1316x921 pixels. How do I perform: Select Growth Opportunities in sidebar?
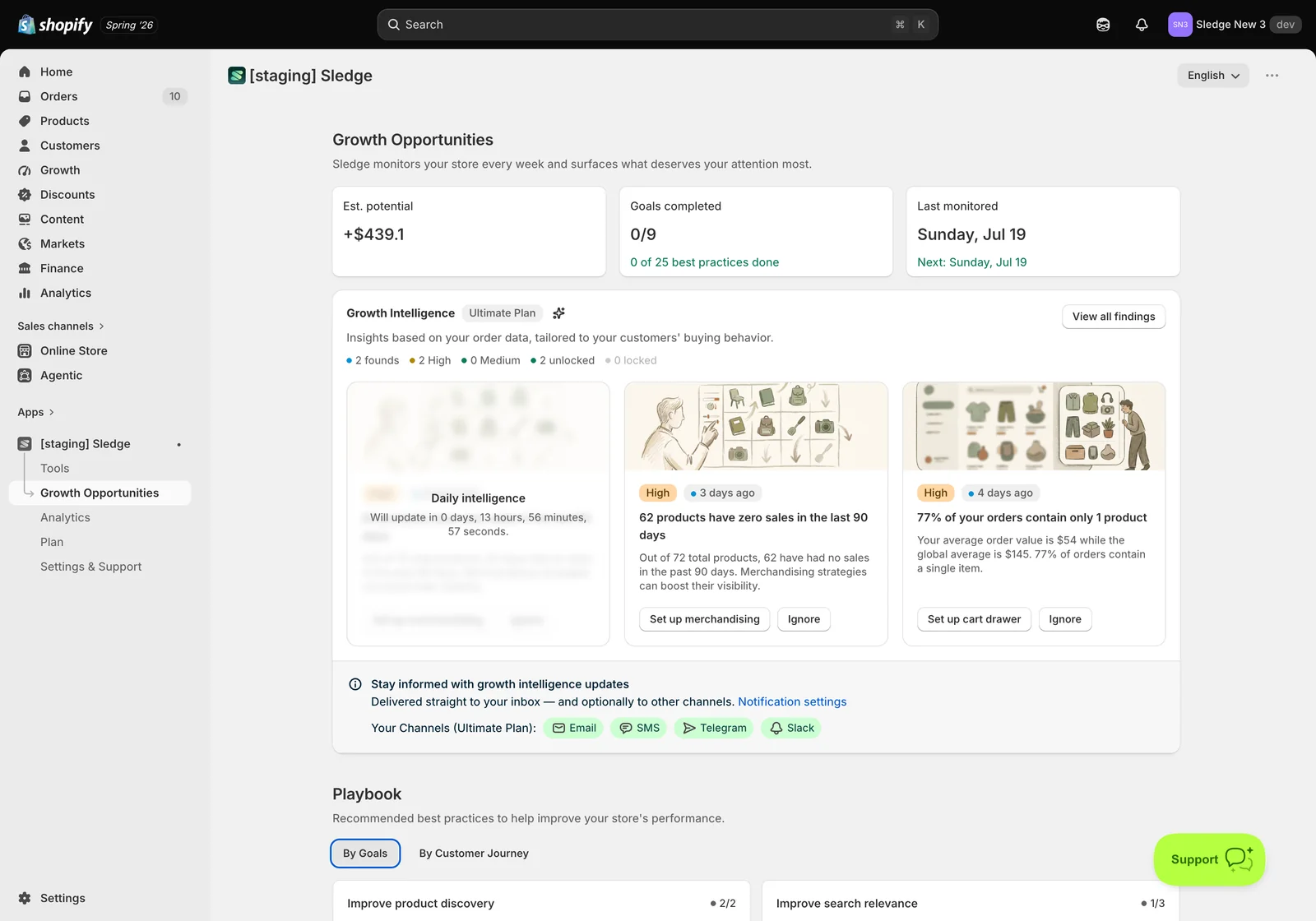(100, 493)
